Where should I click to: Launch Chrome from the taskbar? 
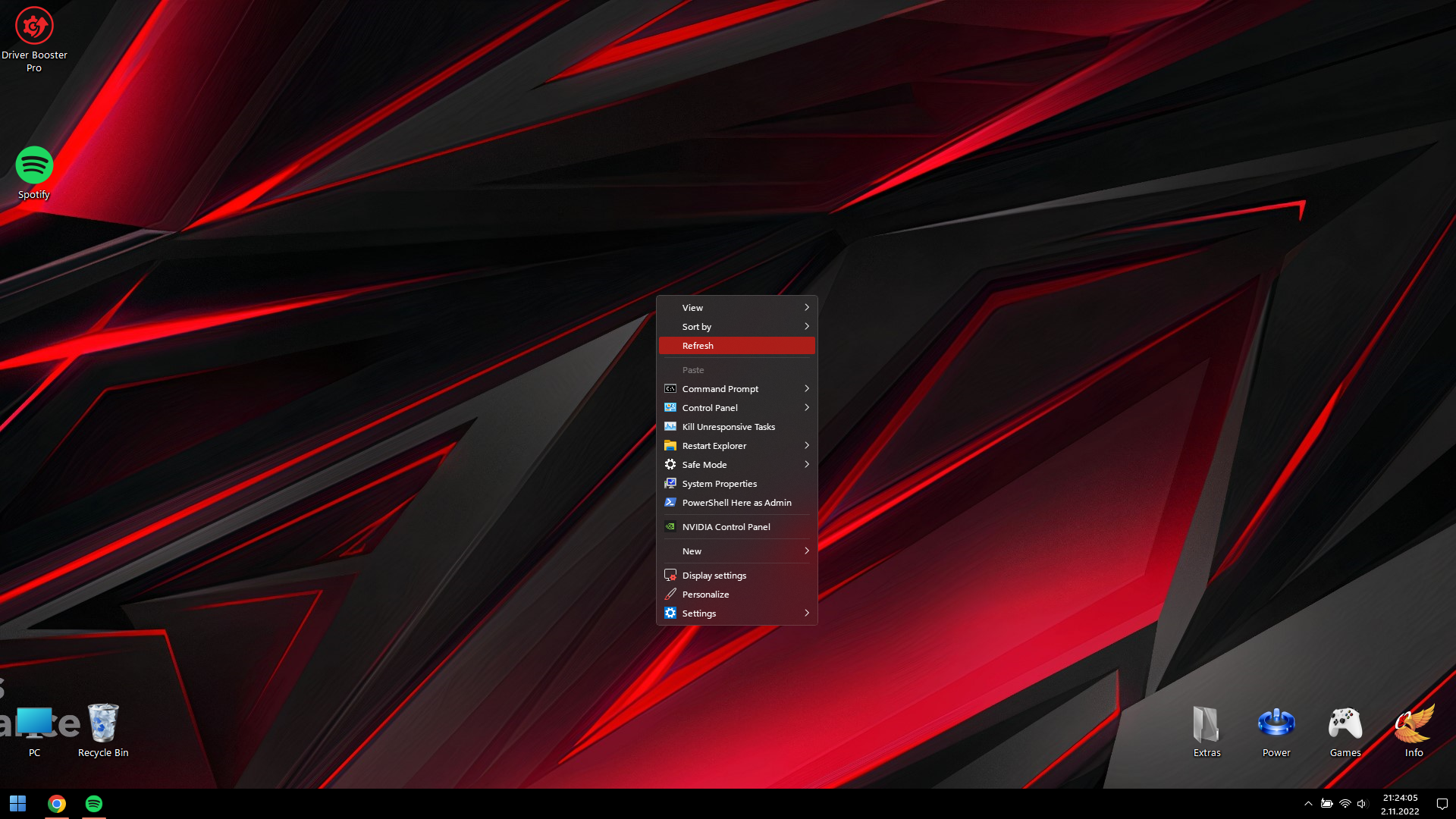57,804
